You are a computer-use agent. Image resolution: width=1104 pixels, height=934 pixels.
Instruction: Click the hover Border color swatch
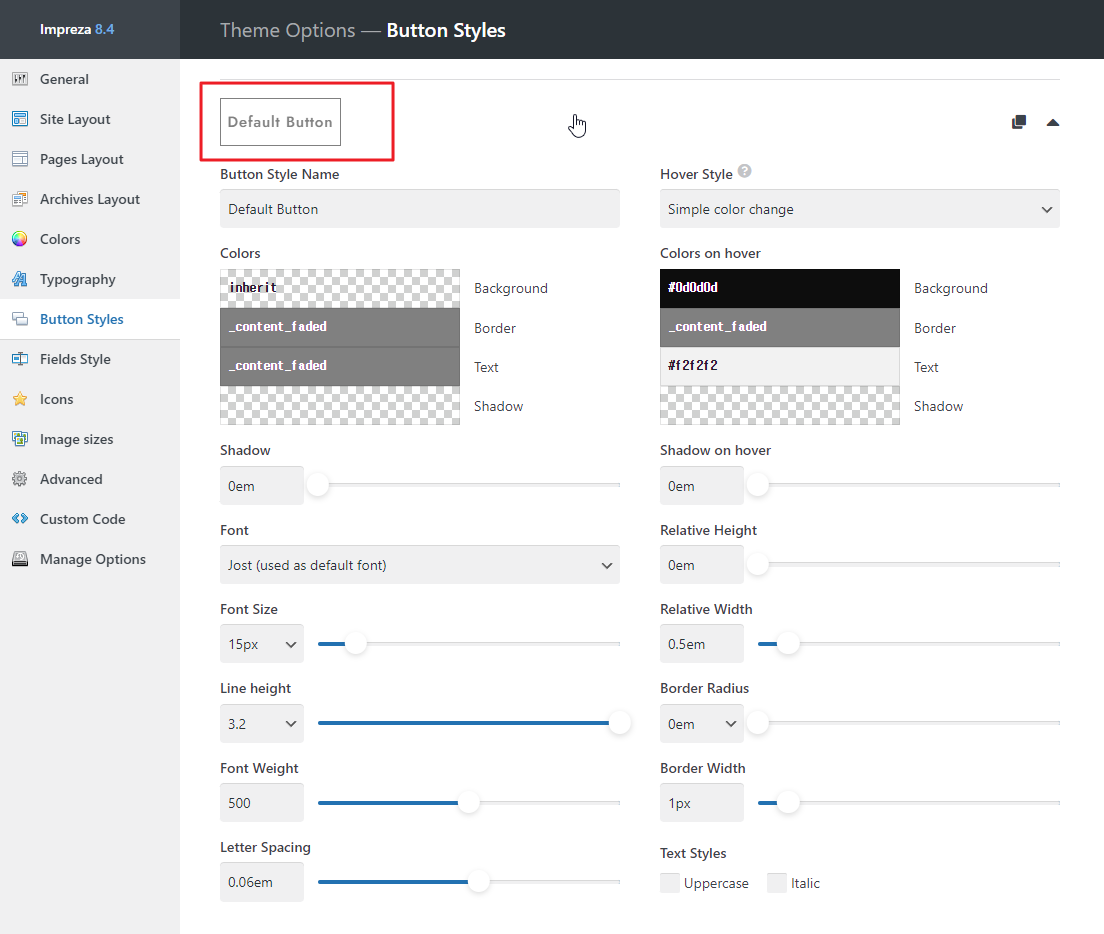coord(779,327)
